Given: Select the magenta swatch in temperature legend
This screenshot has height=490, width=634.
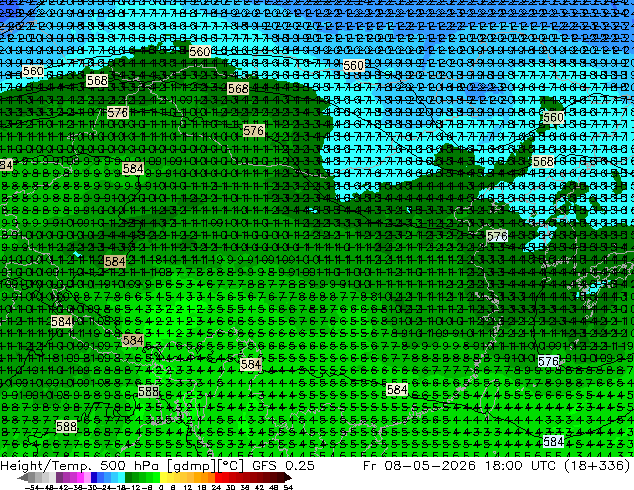Looking at the screenshot, I should point(80,478).
